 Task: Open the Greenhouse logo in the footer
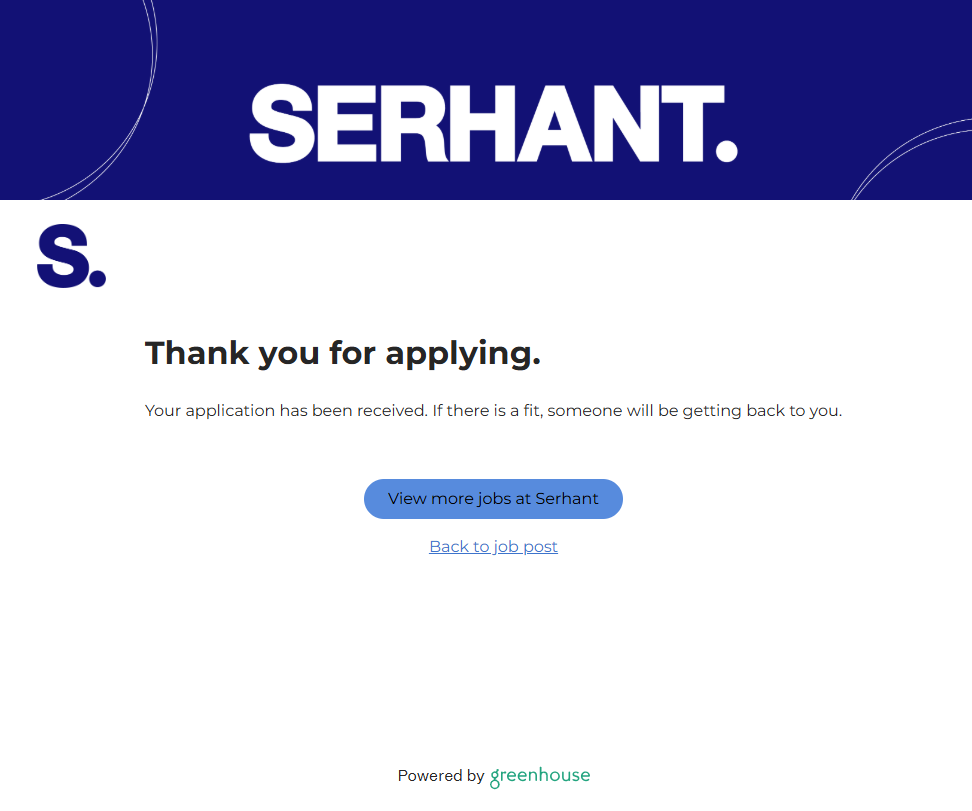click(x=540, y=776)
